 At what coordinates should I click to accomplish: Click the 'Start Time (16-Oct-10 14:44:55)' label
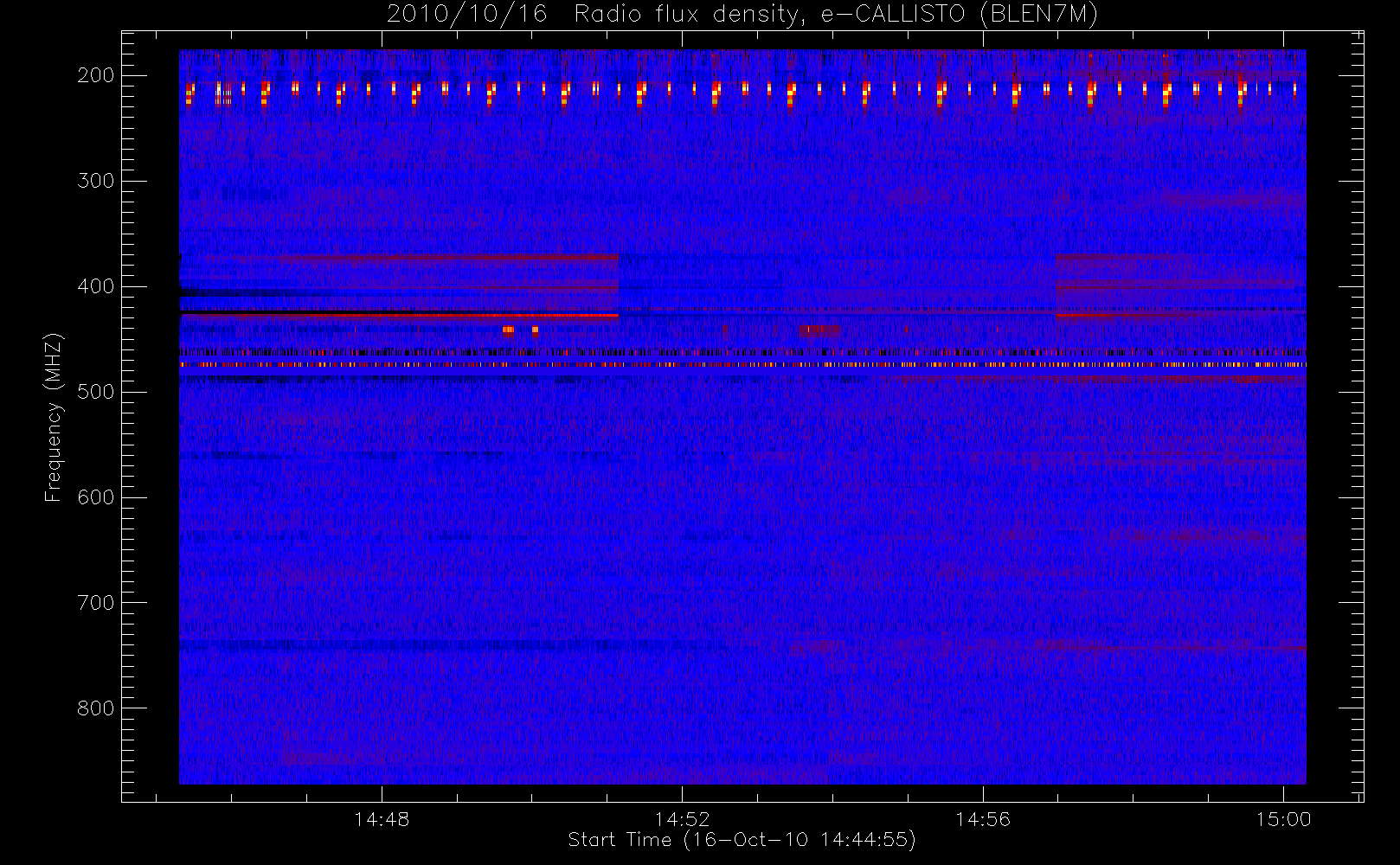(742, 840)
